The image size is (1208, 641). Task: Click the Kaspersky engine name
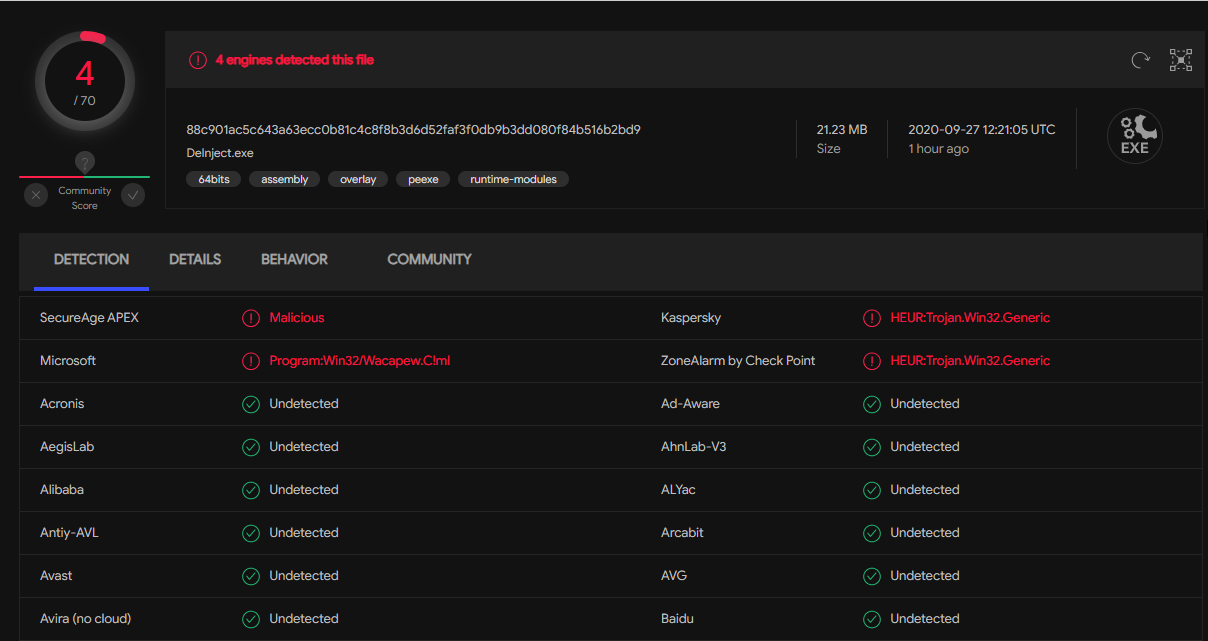coord(691,318)
